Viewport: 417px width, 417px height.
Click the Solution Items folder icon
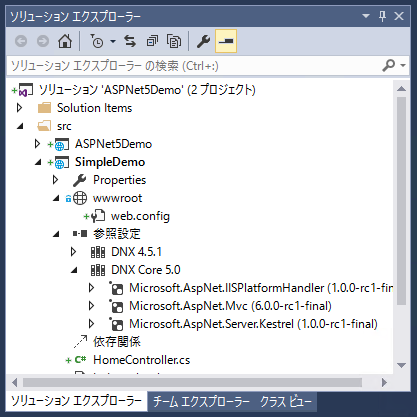pyautogui.click(x=44, y=108)
